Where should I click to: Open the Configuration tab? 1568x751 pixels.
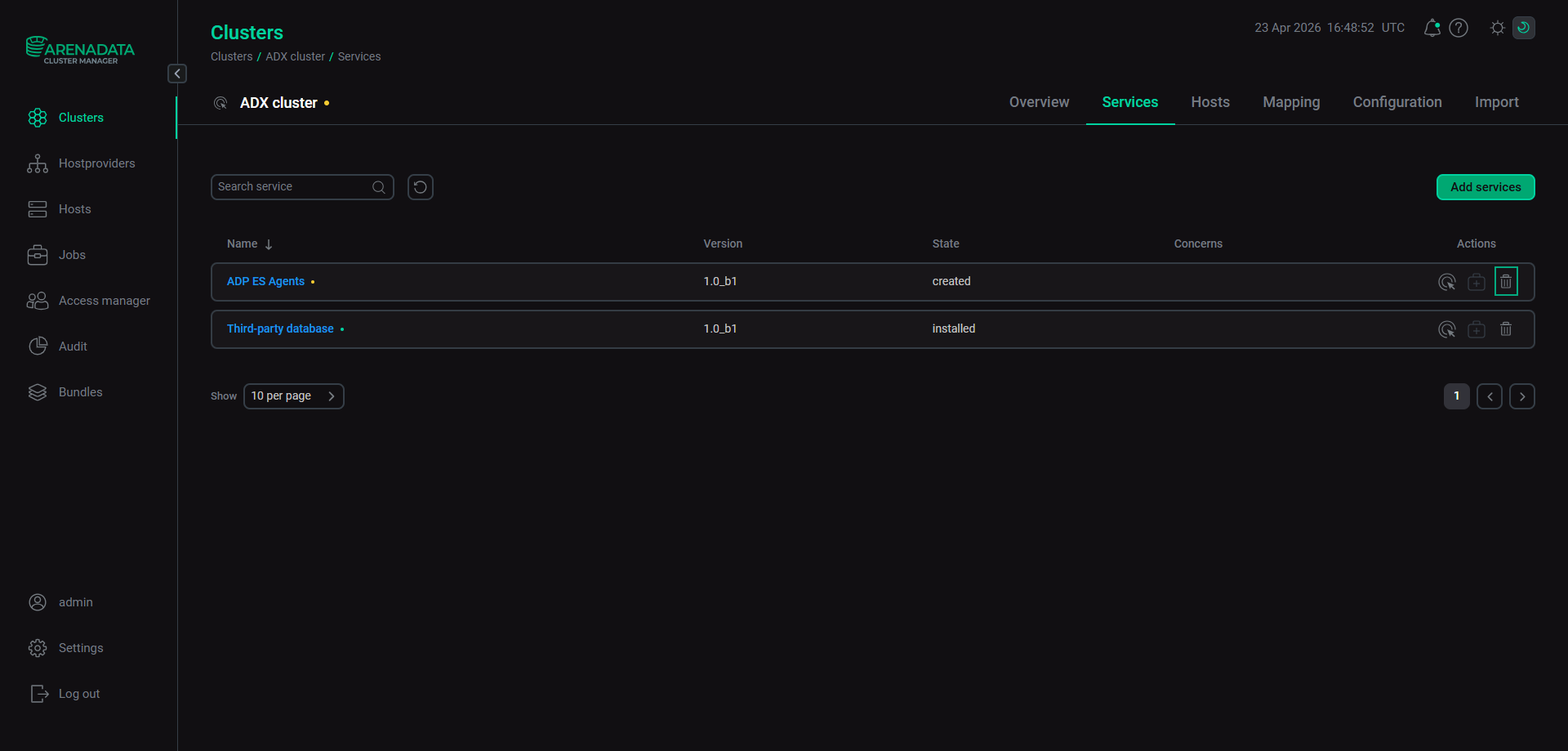coord(1397,102)
